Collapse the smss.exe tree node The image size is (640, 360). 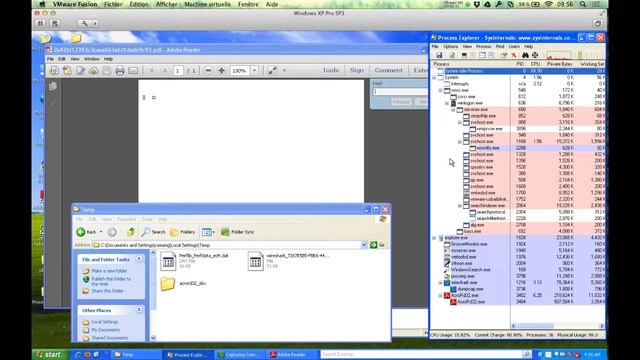tap(440, 90)
